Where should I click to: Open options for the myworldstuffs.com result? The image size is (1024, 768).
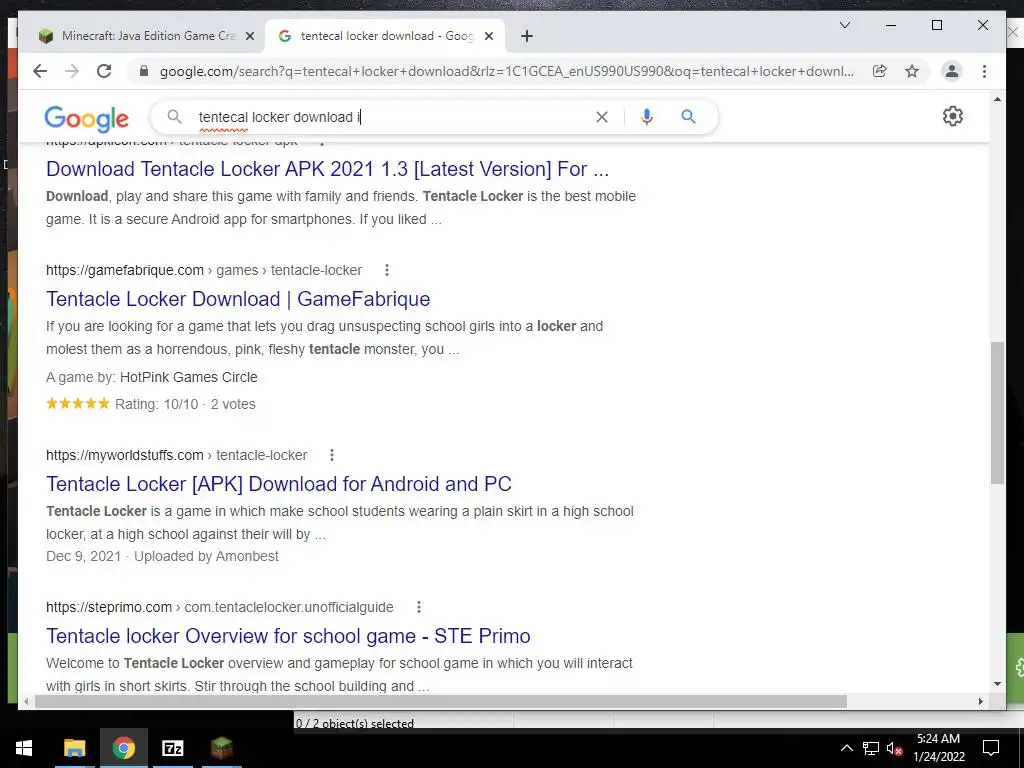332,455
